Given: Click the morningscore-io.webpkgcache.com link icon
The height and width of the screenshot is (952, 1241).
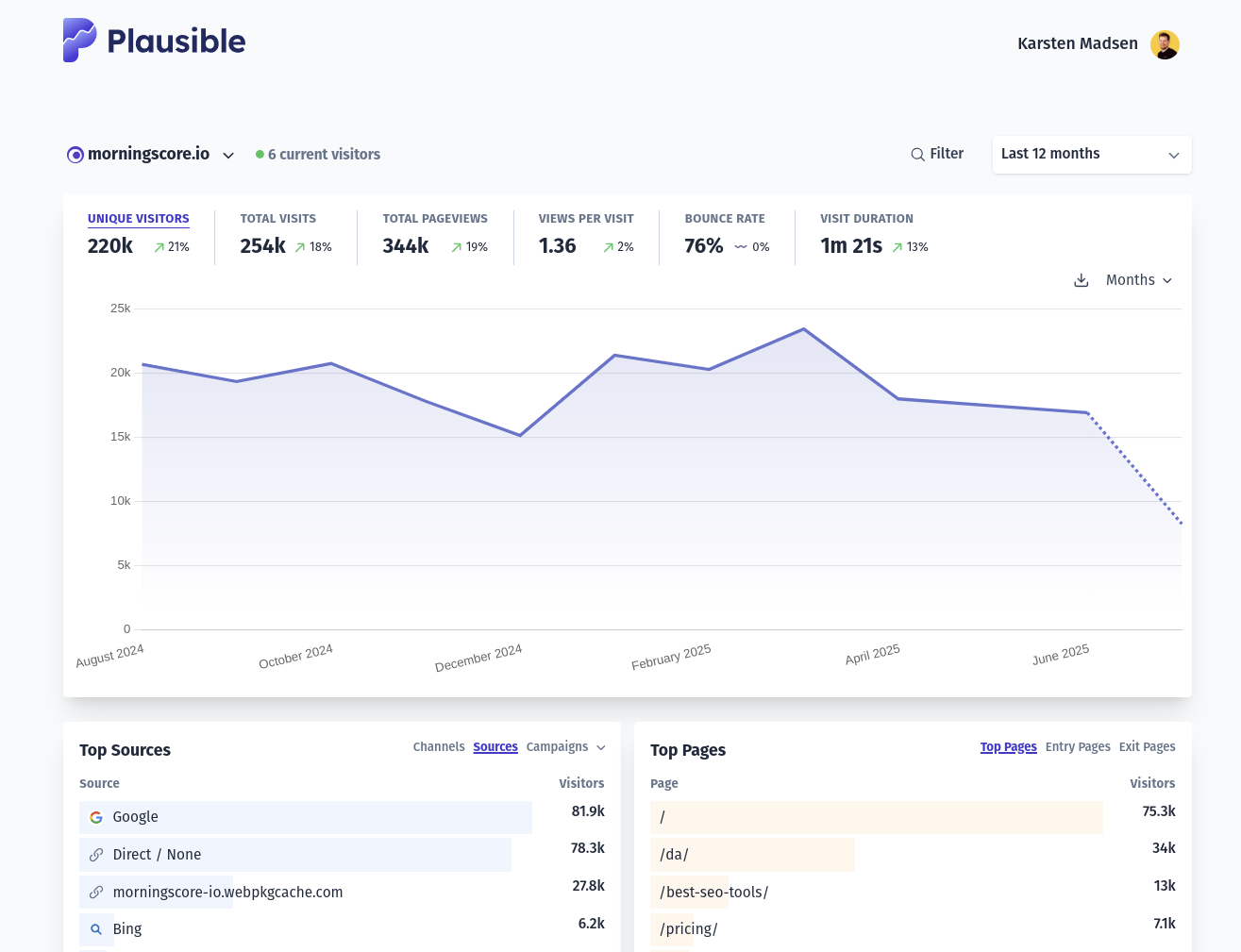Looking at the screenshot, I should point(96,892).
